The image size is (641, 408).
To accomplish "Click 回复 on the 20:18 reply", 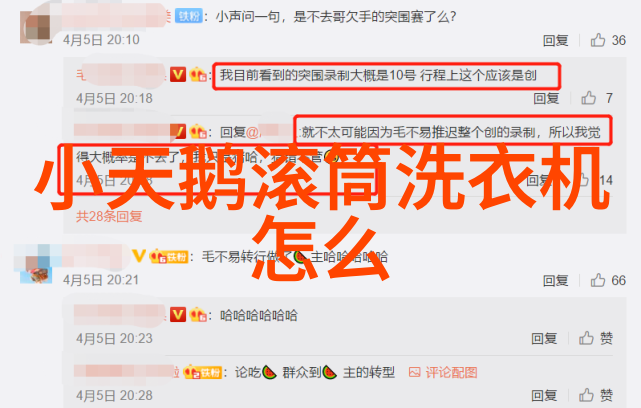I will coord(546,98).
